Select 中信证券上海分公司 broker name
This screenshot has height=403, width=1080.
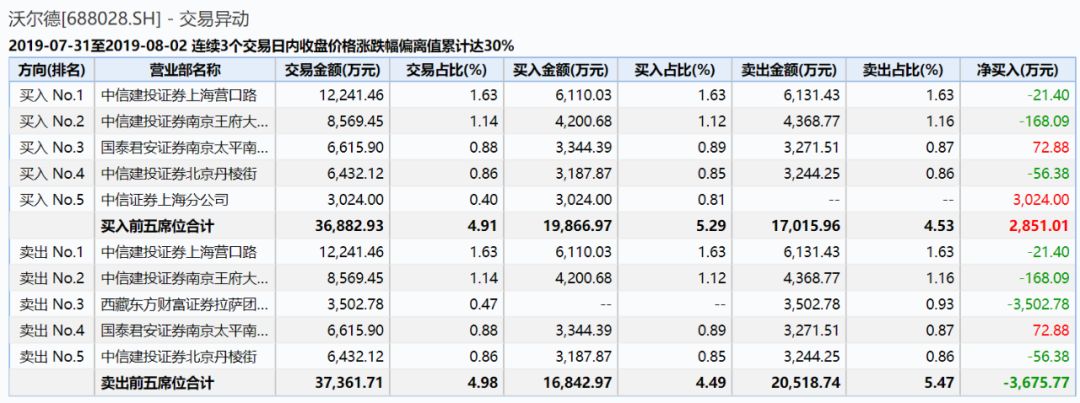(x=165, y=200)
